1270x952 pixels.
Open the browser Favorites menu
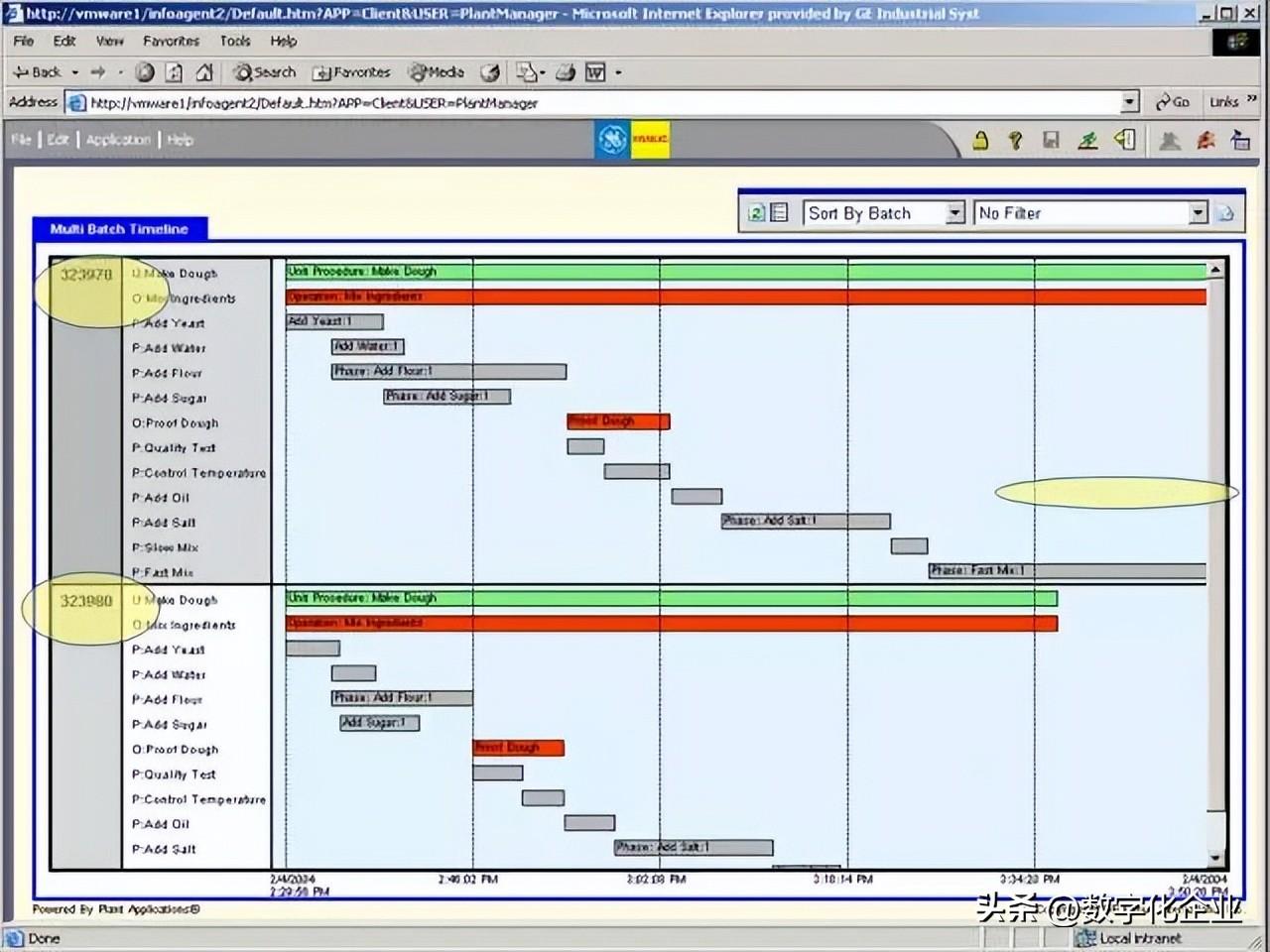point(171,41)
